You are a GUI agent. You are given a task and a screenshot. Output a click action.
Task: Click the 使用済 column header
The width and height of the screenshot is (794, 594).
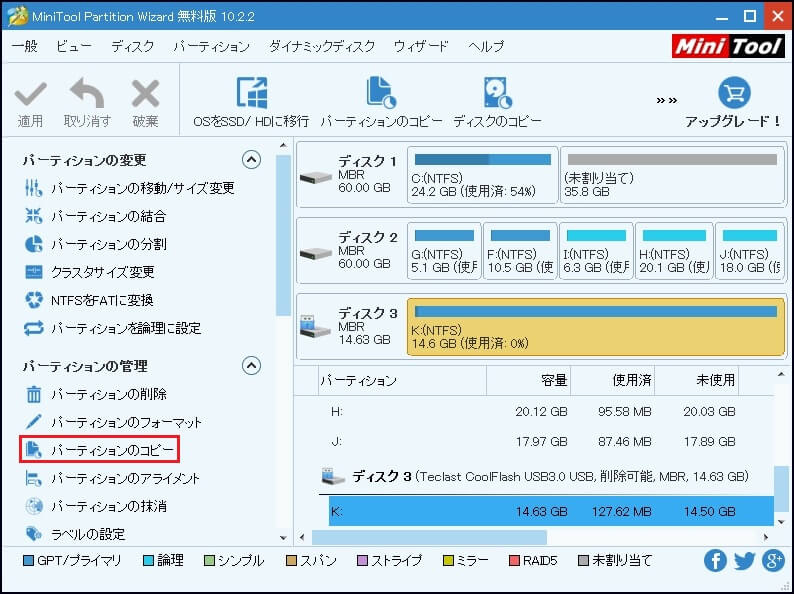click(612, 380)
